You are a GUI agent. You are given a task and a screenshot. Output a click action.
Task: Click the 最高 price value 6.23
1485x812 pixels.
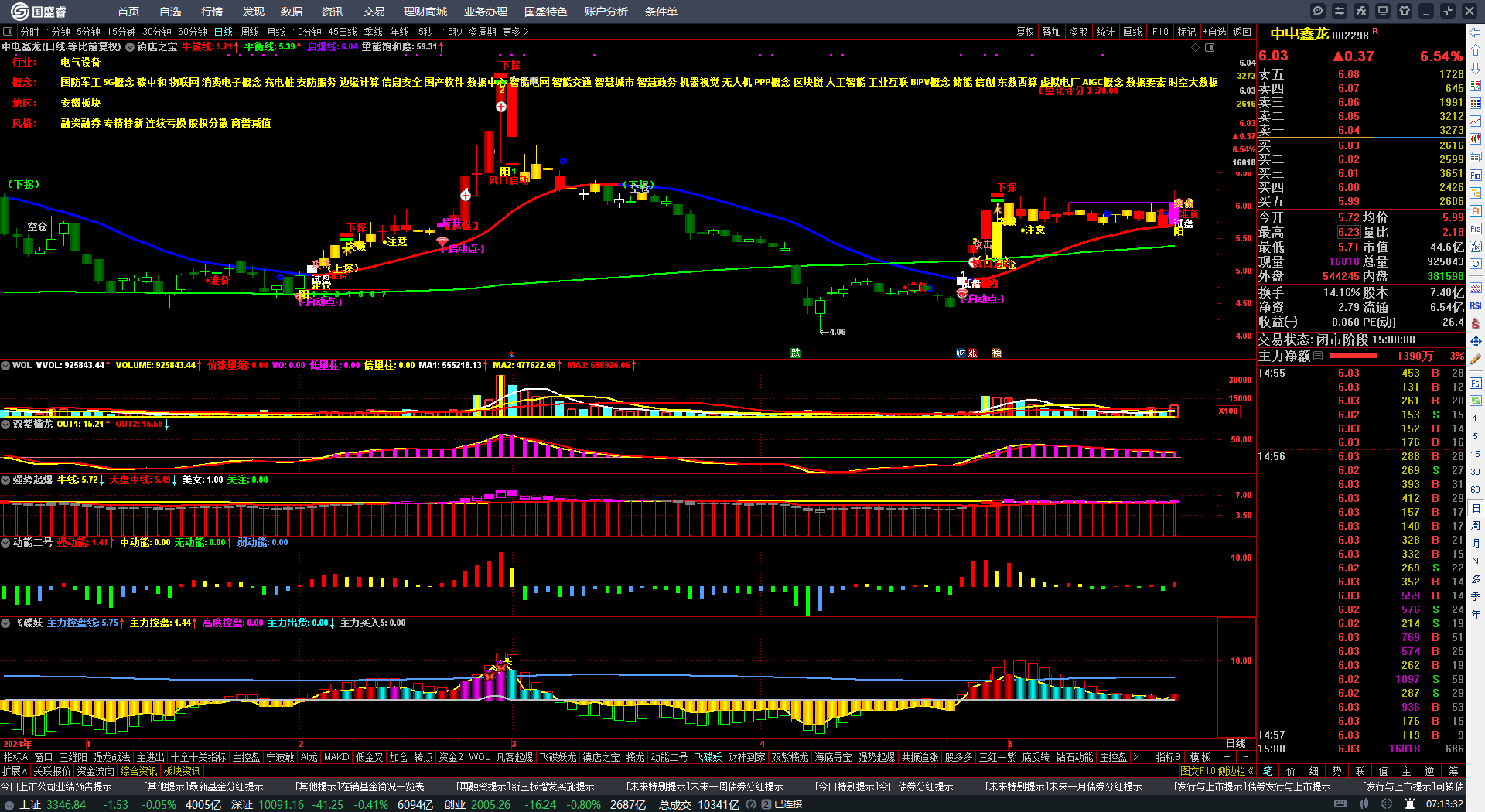1349,232
